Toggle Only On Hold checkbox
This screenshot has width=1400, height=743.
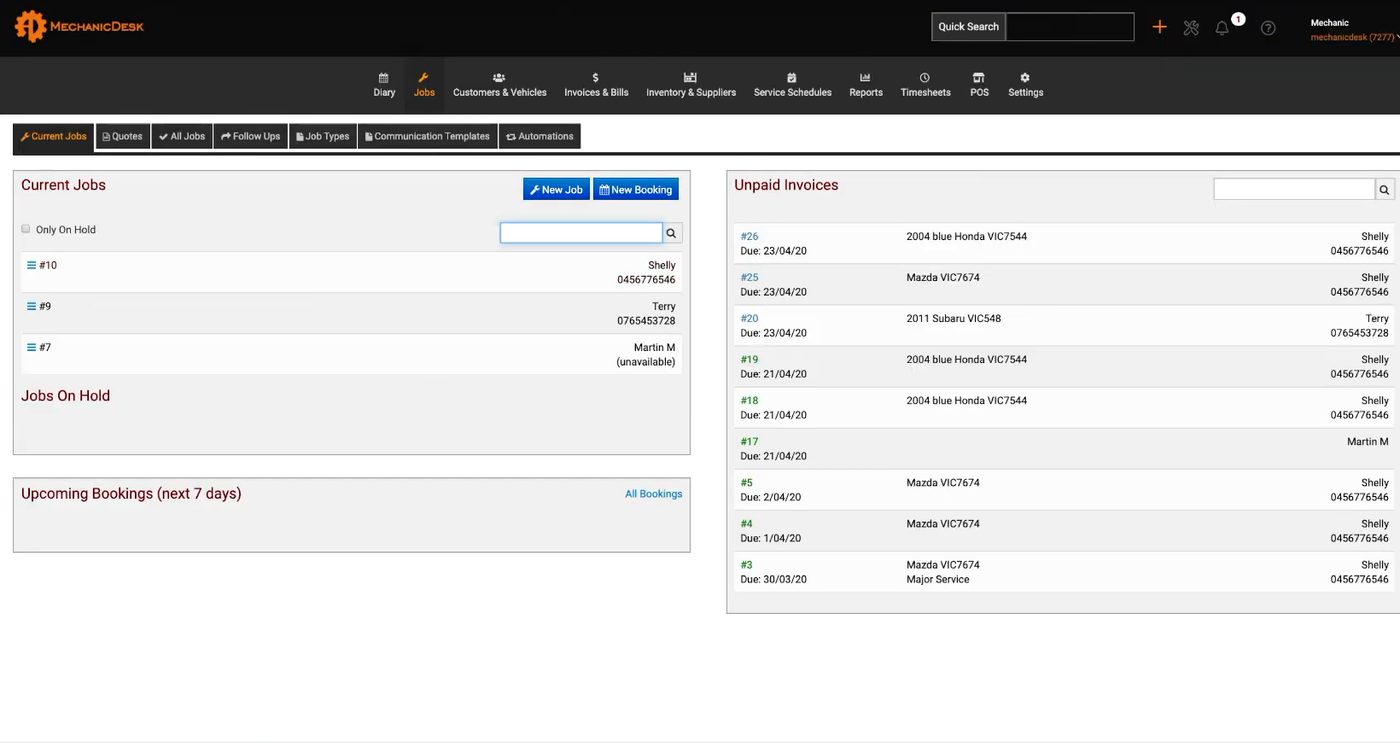[26, 229]
